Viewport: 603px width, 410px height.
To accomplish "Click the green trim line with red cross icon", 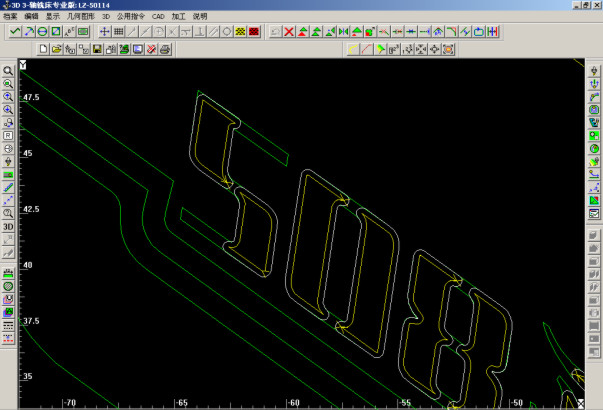I will point(384,32).
